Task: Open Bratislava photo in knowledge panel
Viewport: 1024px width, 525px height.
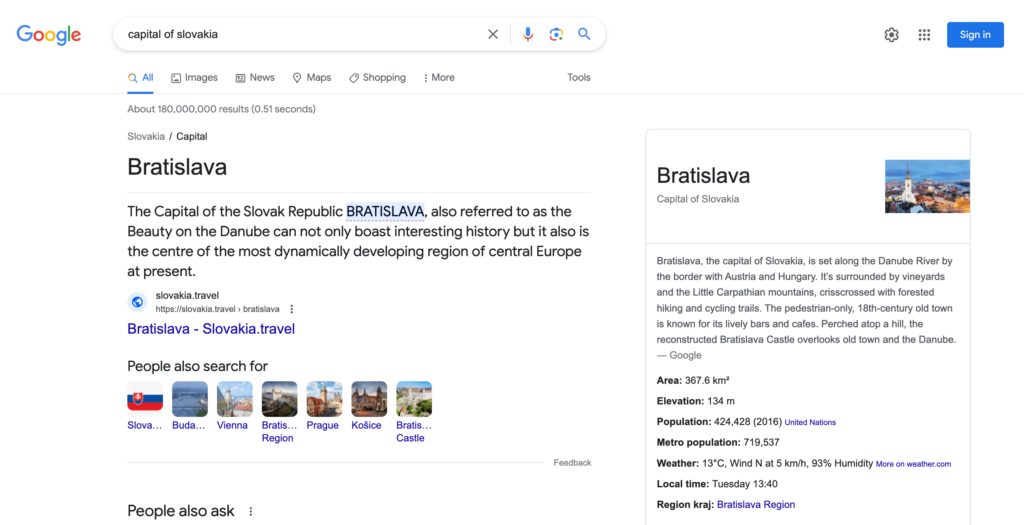Action: point(927,186)
